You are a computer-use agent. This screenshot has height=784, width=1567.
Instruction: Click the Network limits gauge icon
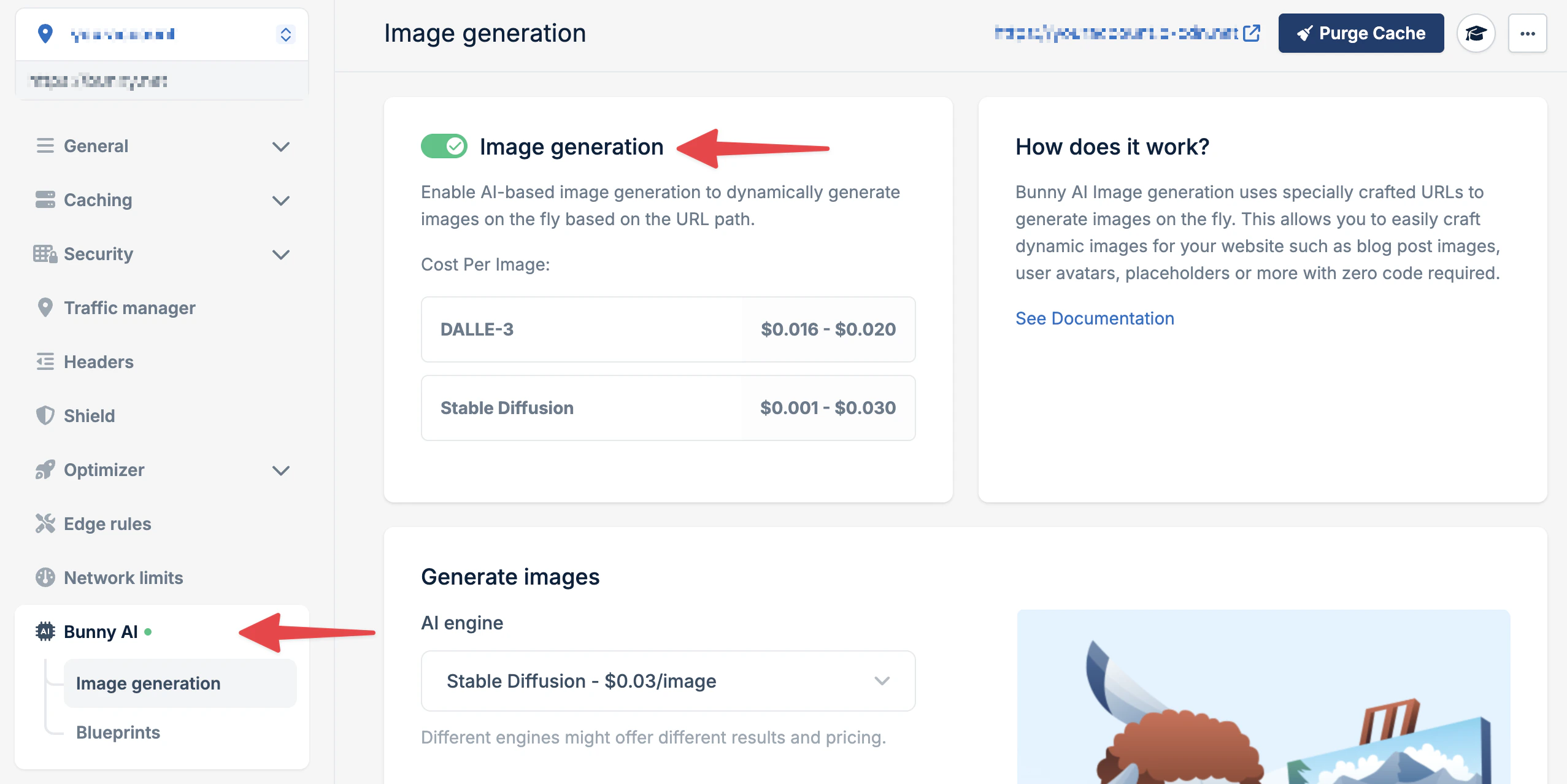pos(45,578)
